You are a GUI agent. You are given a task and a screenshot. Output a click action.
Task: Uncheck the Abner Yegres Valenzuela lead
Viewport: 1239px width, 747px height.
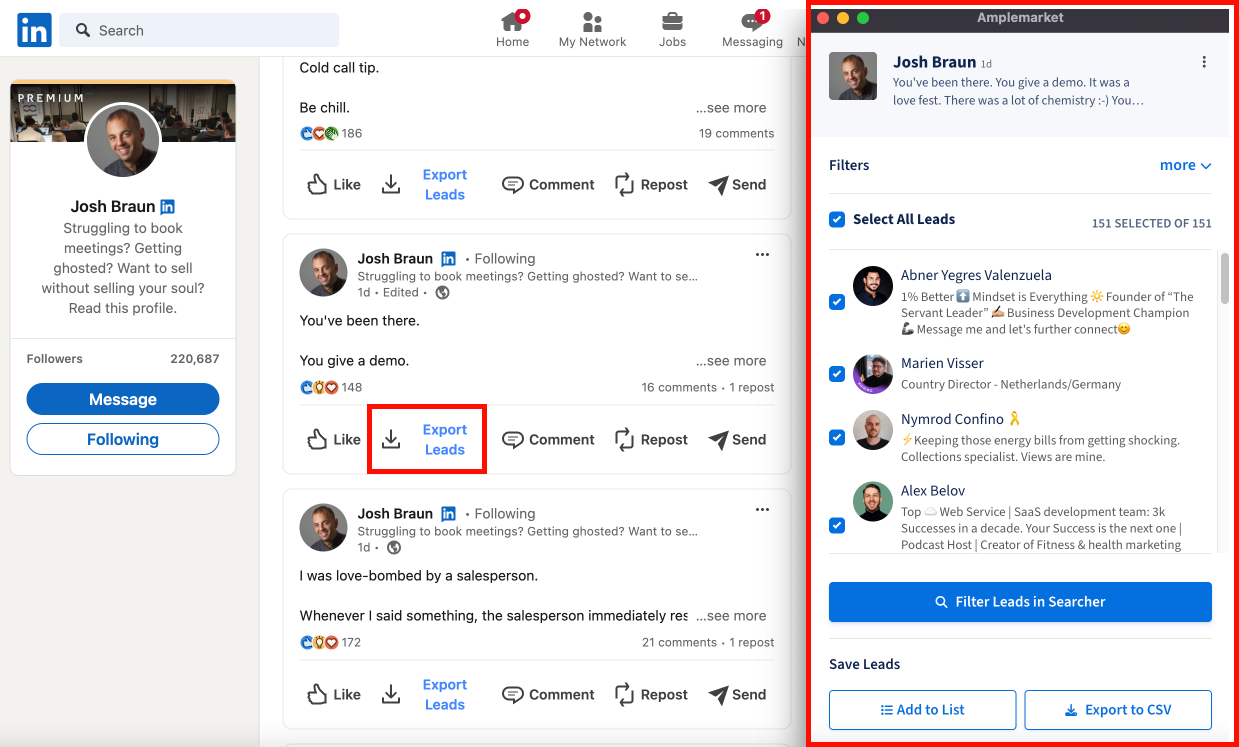837,302
